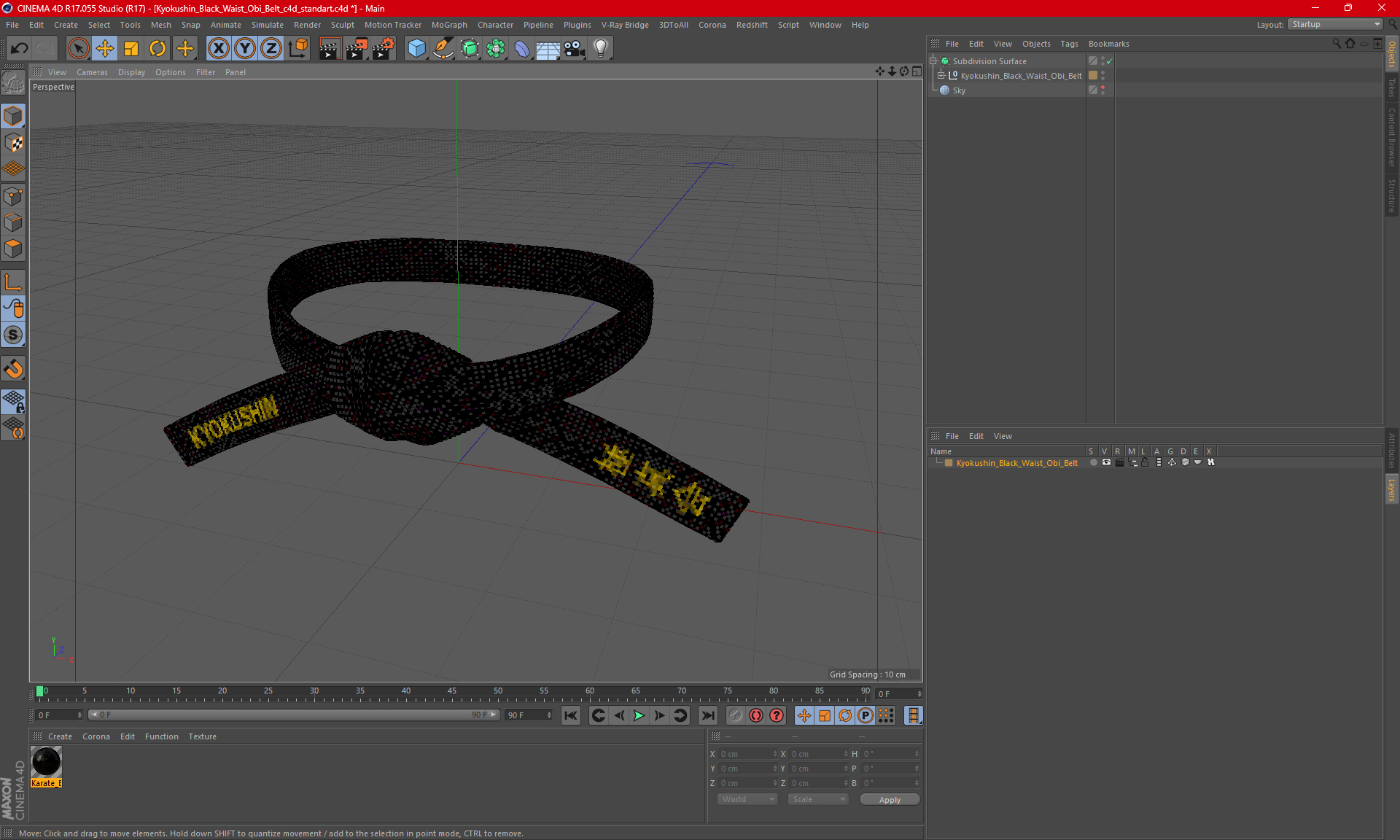The height and width of the screenshot is (840, 1400).
Task: Switch to Polygons mode icon
Action: (13, 249)
